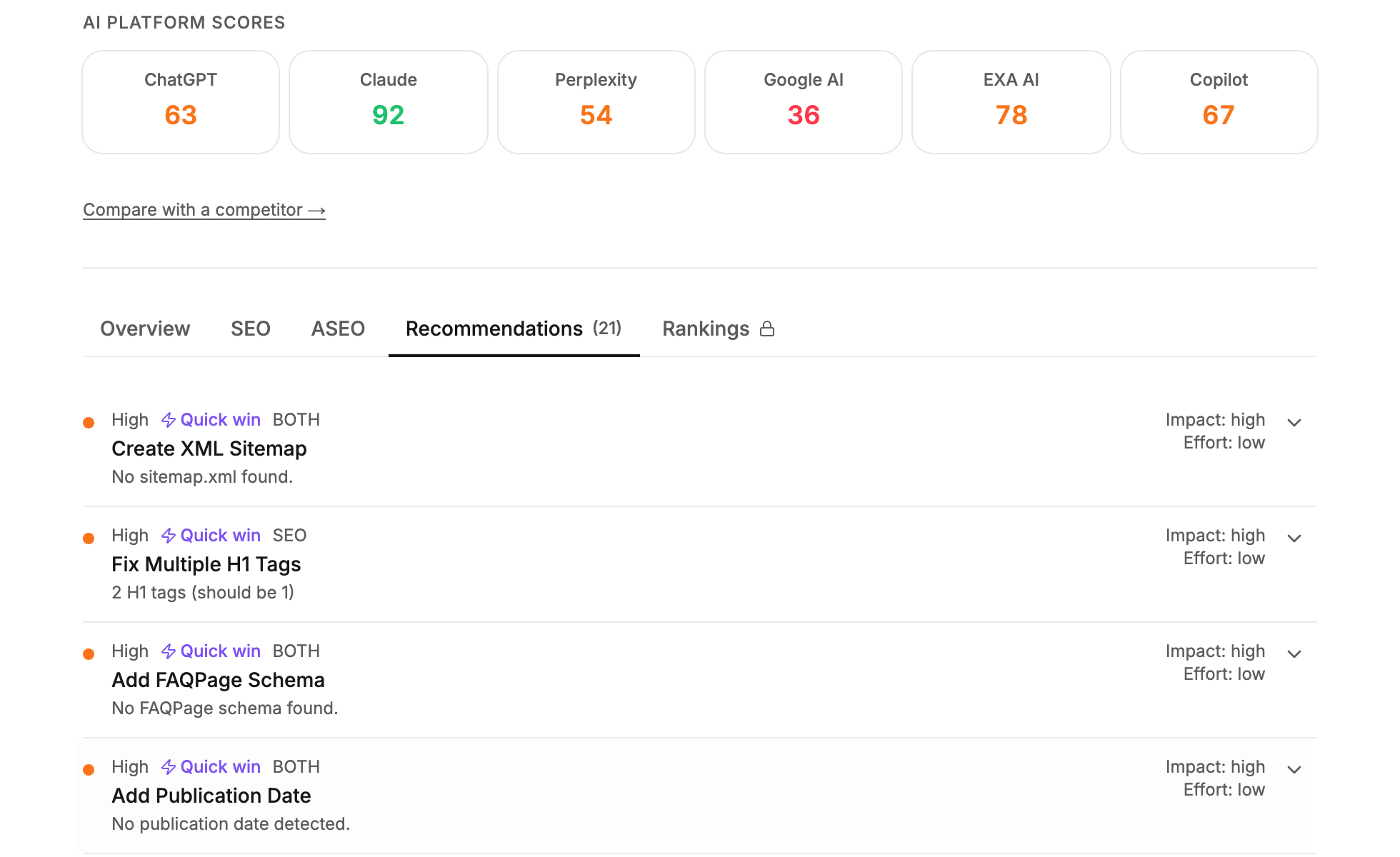Click the Fix Multiple H1 Tags title
1400x857 pixels.
pyautogui.click(x=206, y=564)
